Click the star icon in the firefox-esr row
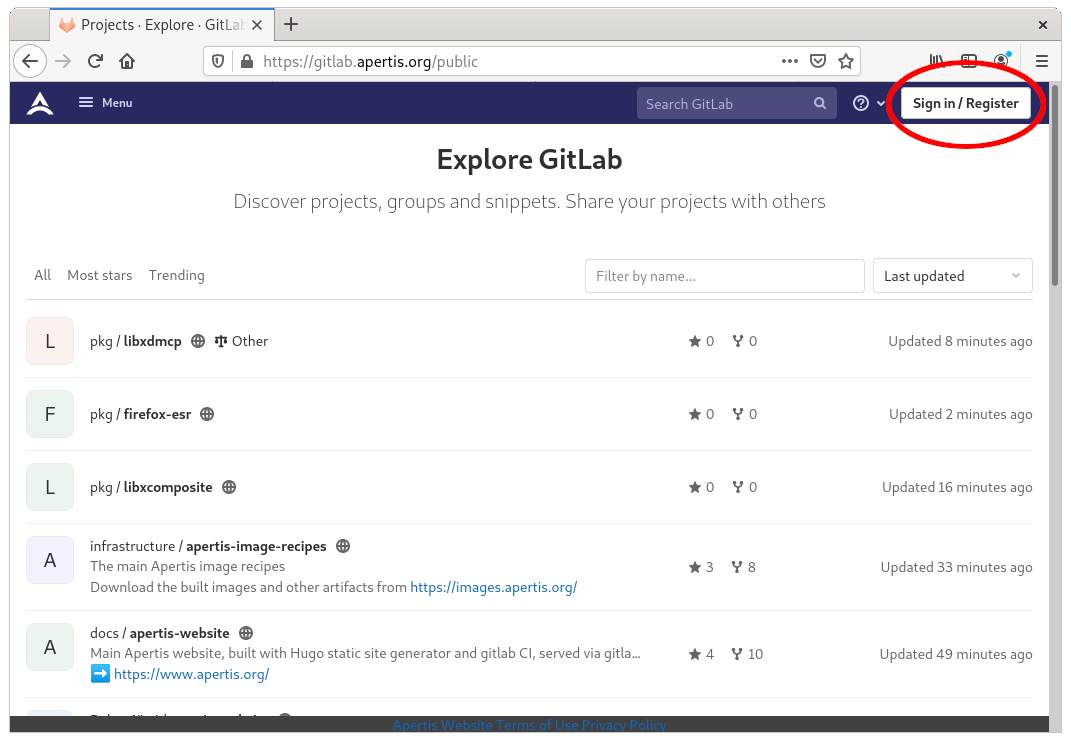Viewport: 1071px width, 742px height. coord(695,414)
